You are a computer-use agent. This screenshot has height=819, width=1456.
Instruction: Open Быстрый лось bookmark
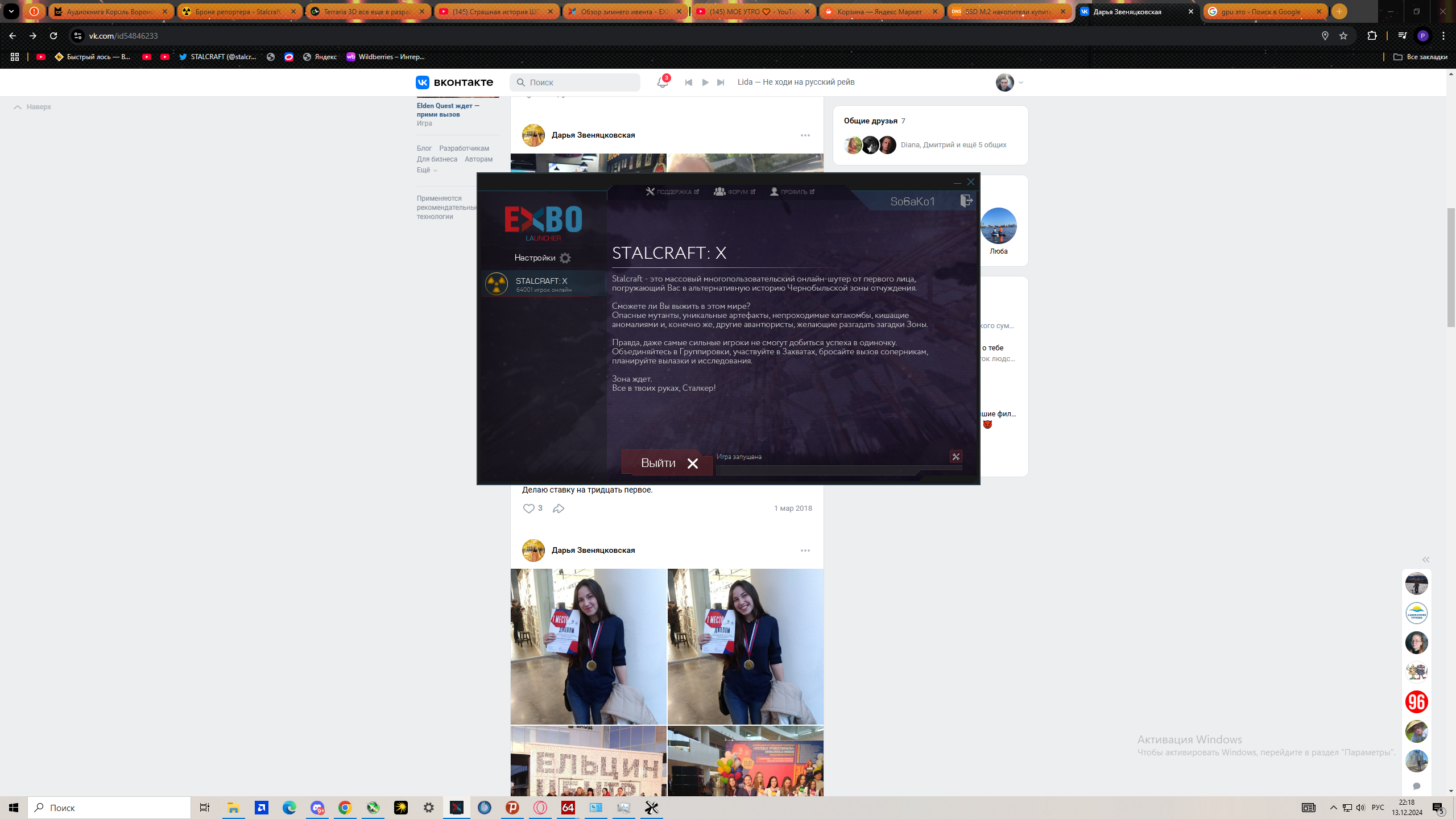(93, 57)
